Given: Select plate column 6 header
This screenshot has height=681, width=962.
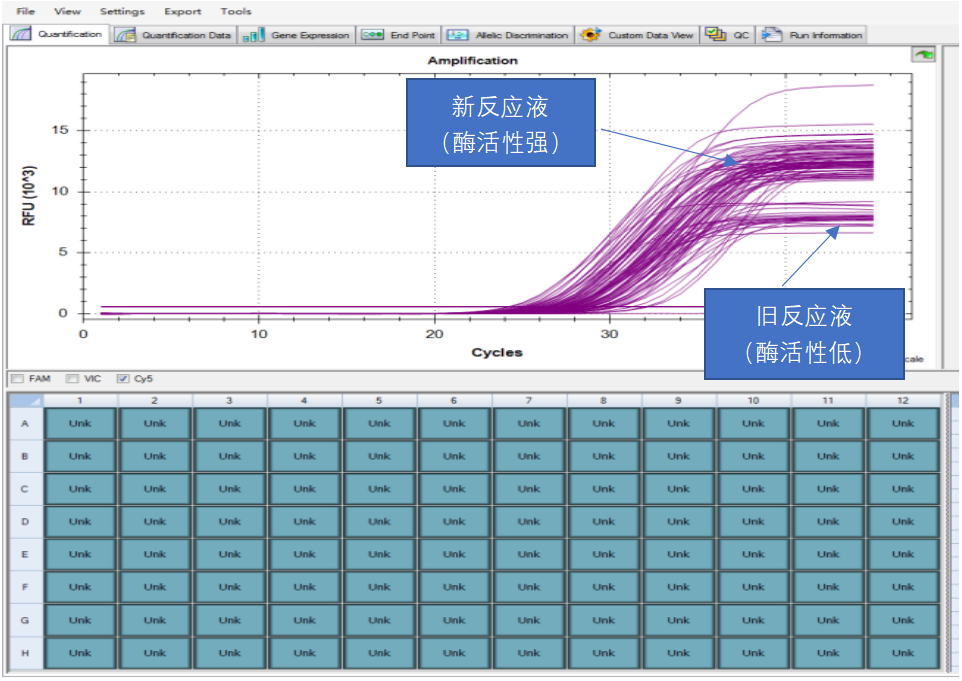Looking at the screenshot, I should (x=453, y=400).
